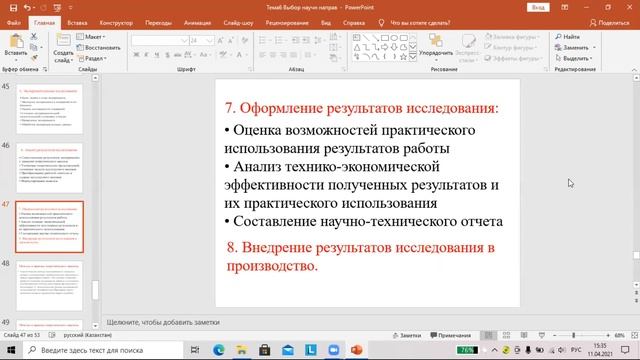Click the zoom slider handle in status bar
Viewport: 640px width, 360px height.
[573, 335]
